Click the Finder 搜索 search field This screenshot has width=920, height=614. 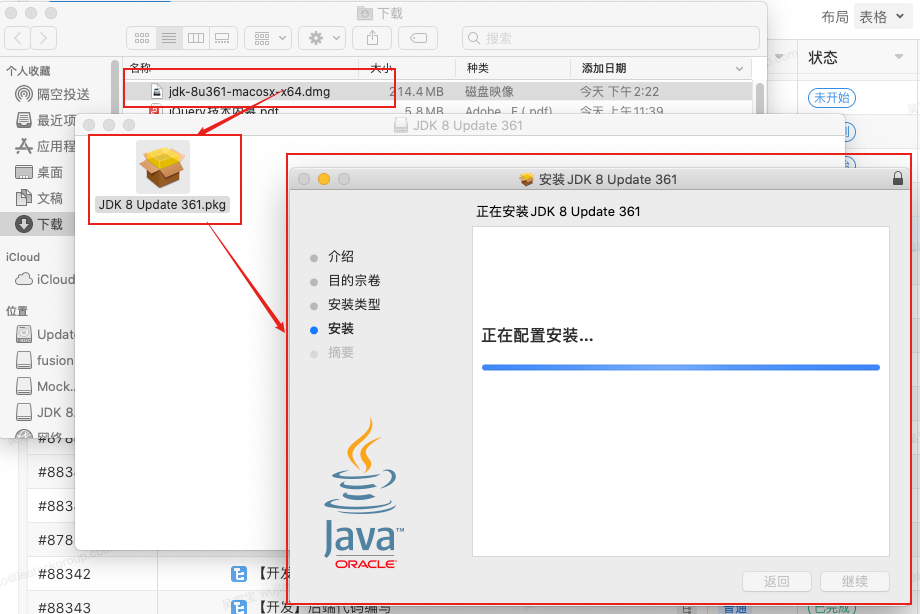tap(611, 38)
